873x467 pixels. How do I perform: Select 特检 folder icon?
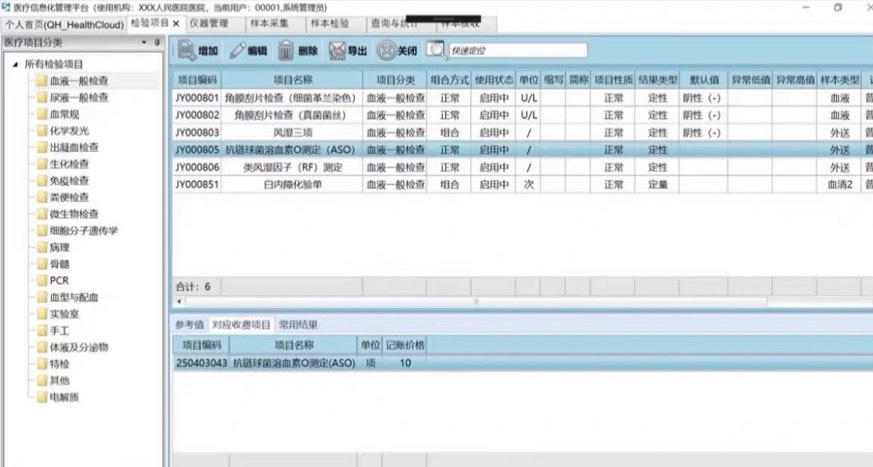[42, 364]
